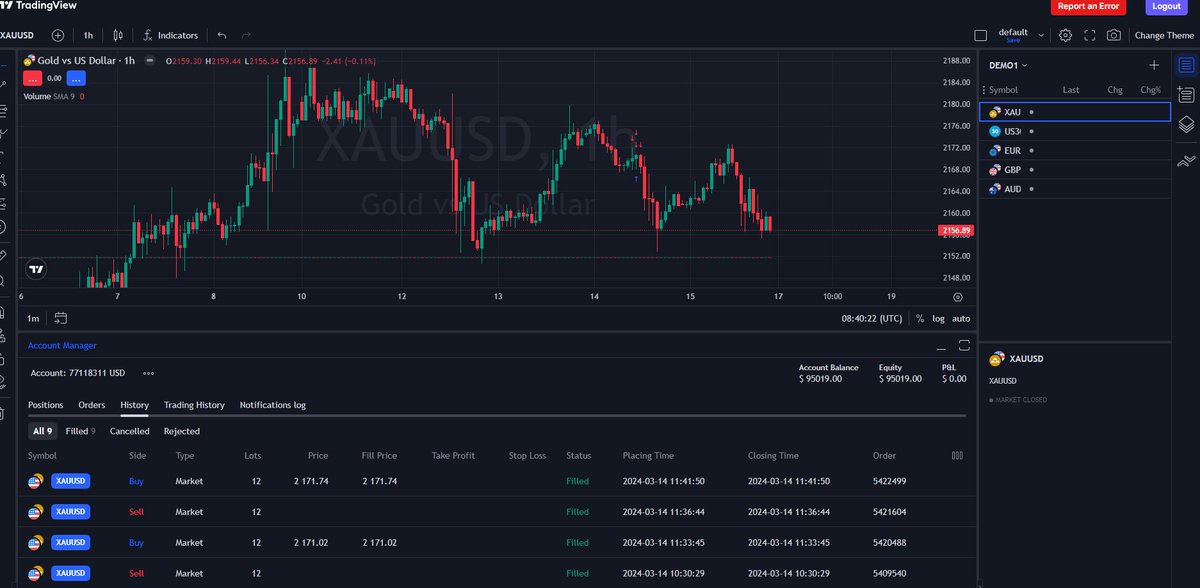Undo the last chart action
The image size is (1200, 588).
tap(222, 35)
